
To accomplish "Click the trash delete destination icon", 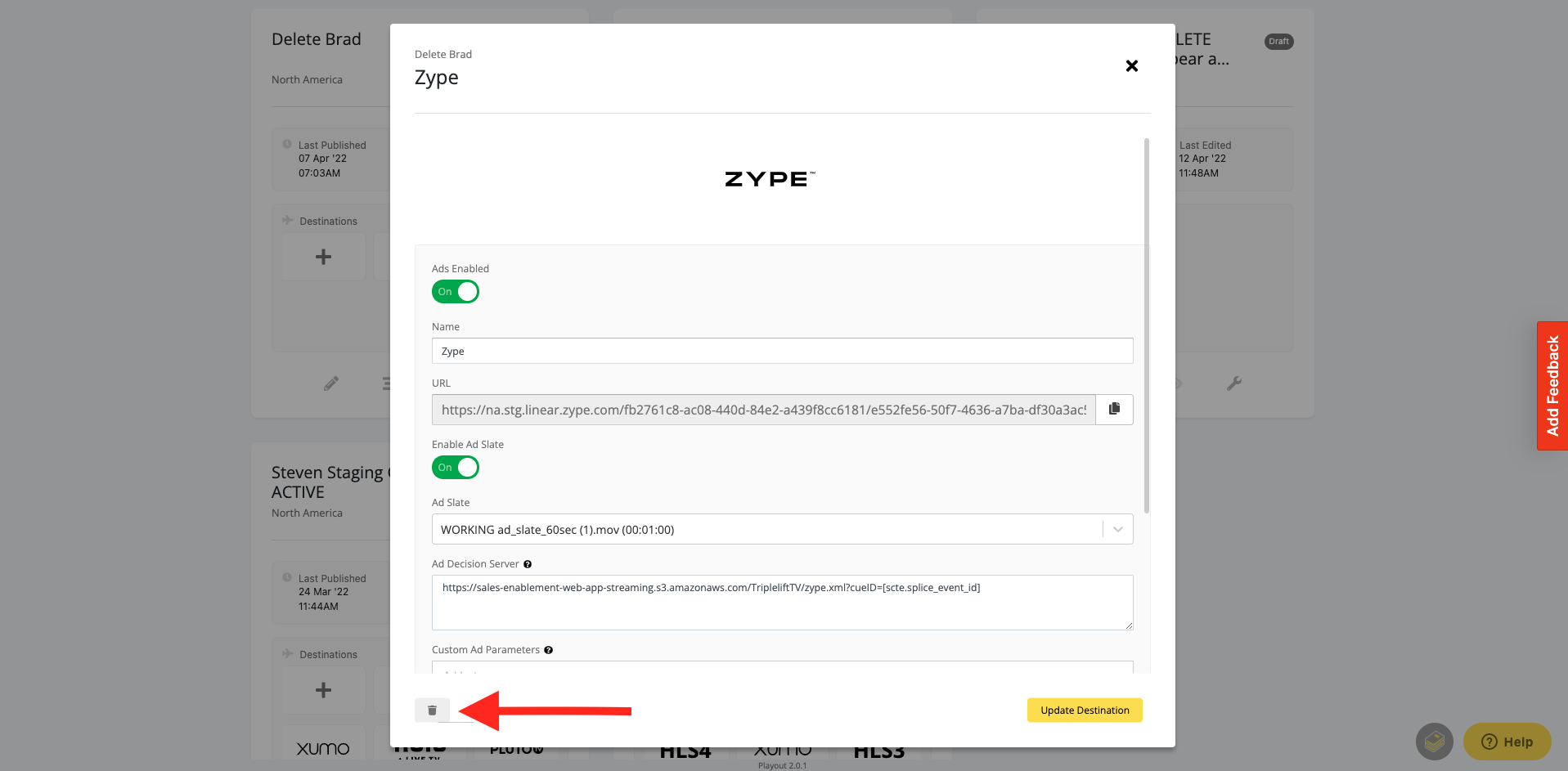I will 432,710.
